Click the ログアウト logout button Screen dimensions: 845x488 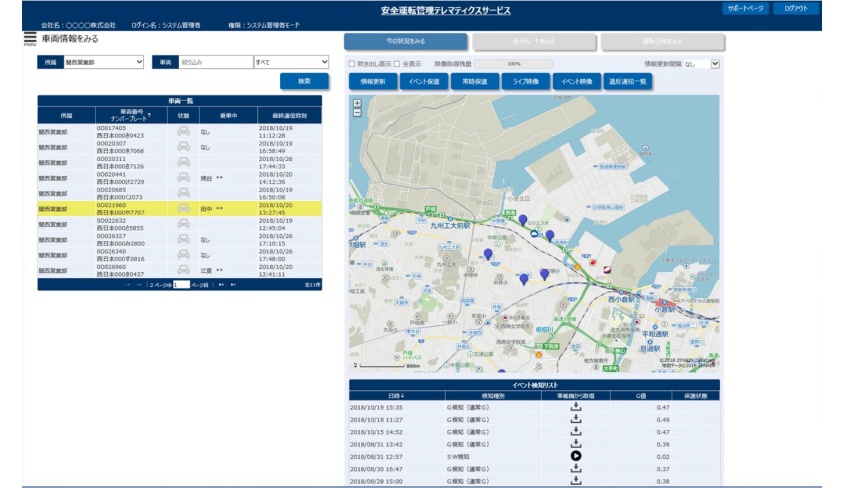(796, 9)
